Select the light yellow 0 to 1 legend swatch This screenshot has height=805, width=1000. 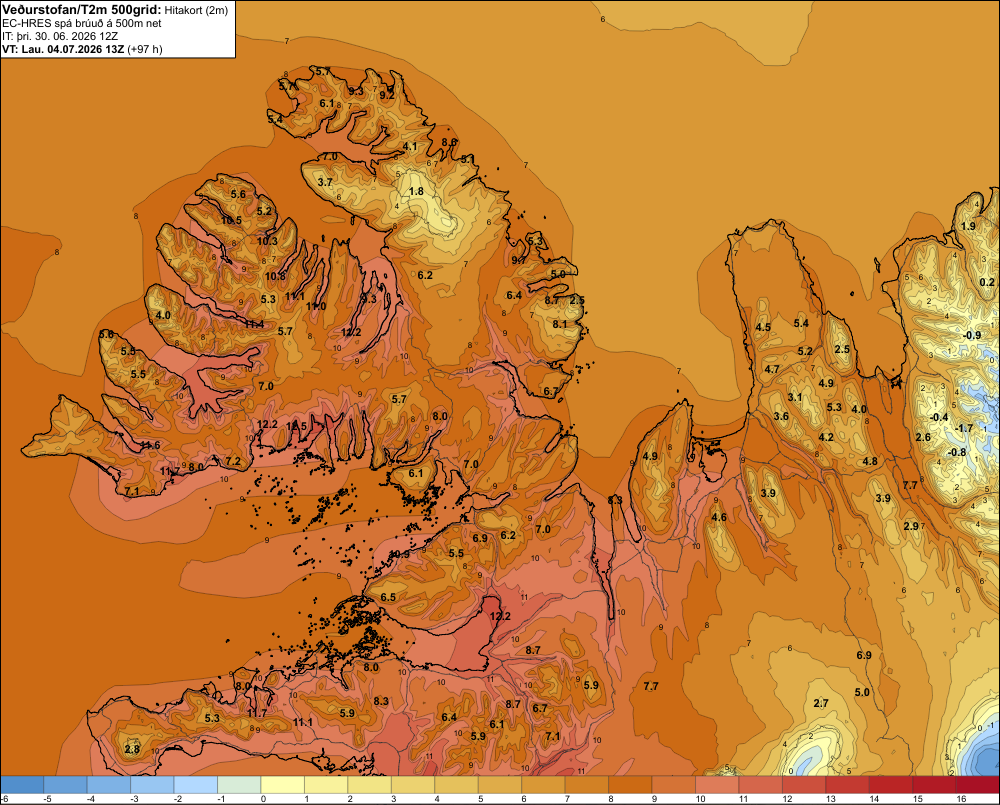(x=283, y=785)
